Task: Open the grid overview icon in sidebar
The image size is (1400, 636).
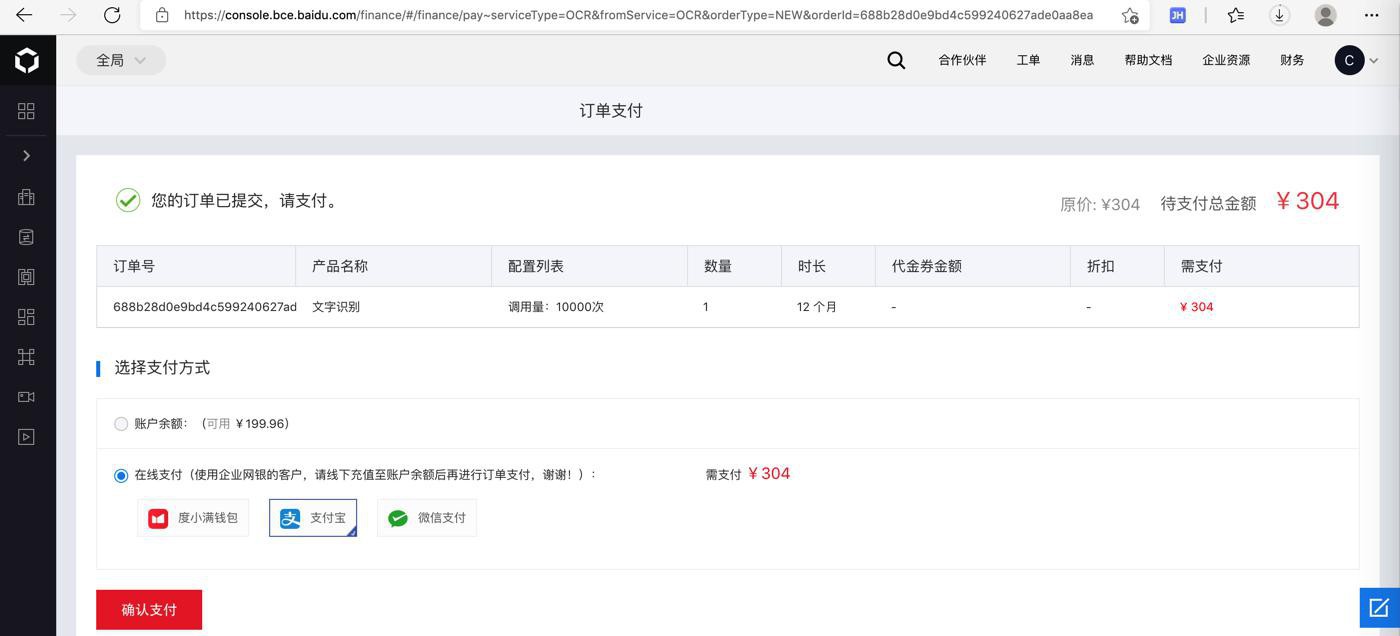Action: (x=26, y=111)
